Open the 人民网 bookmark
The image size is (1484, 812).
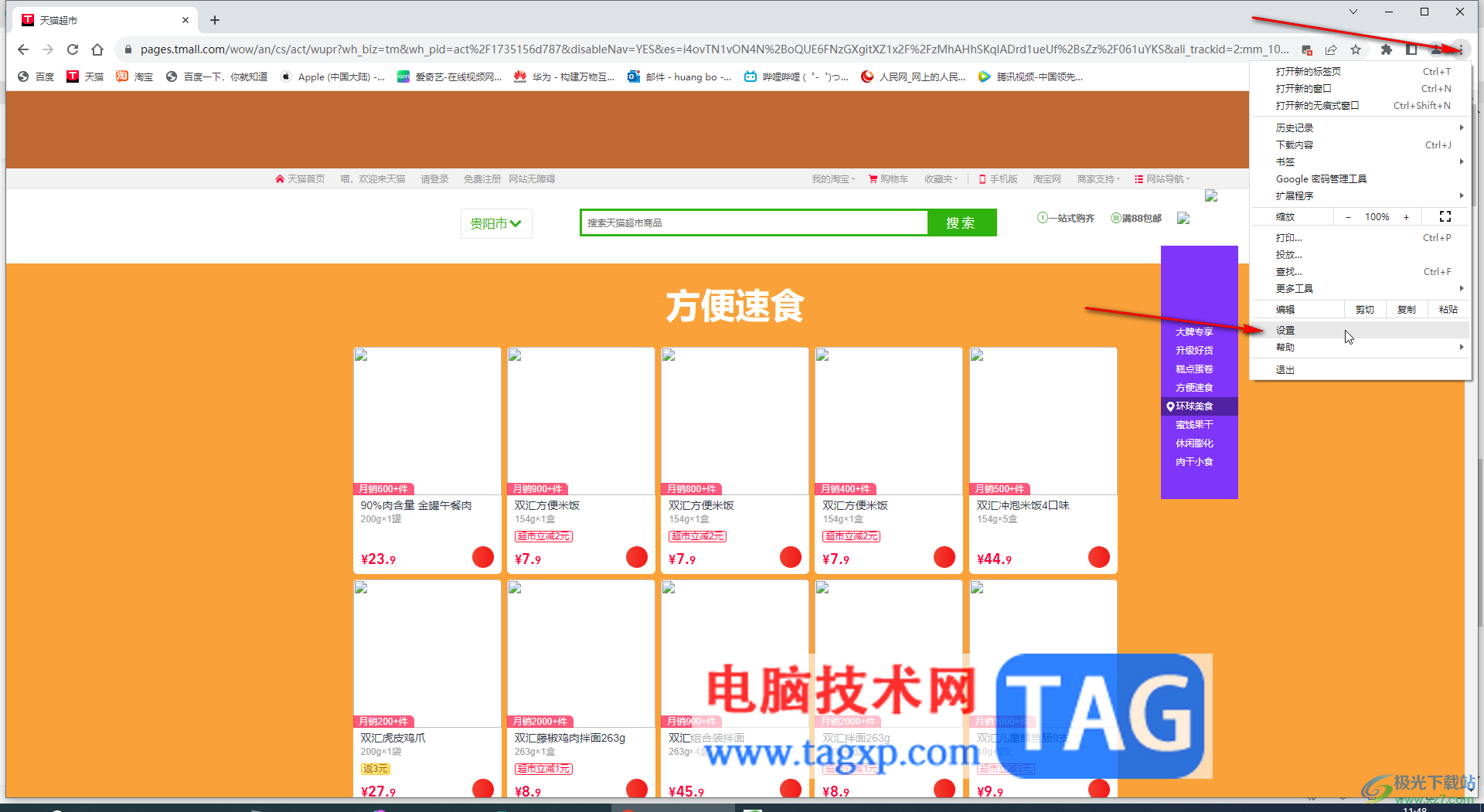[914, 76]
